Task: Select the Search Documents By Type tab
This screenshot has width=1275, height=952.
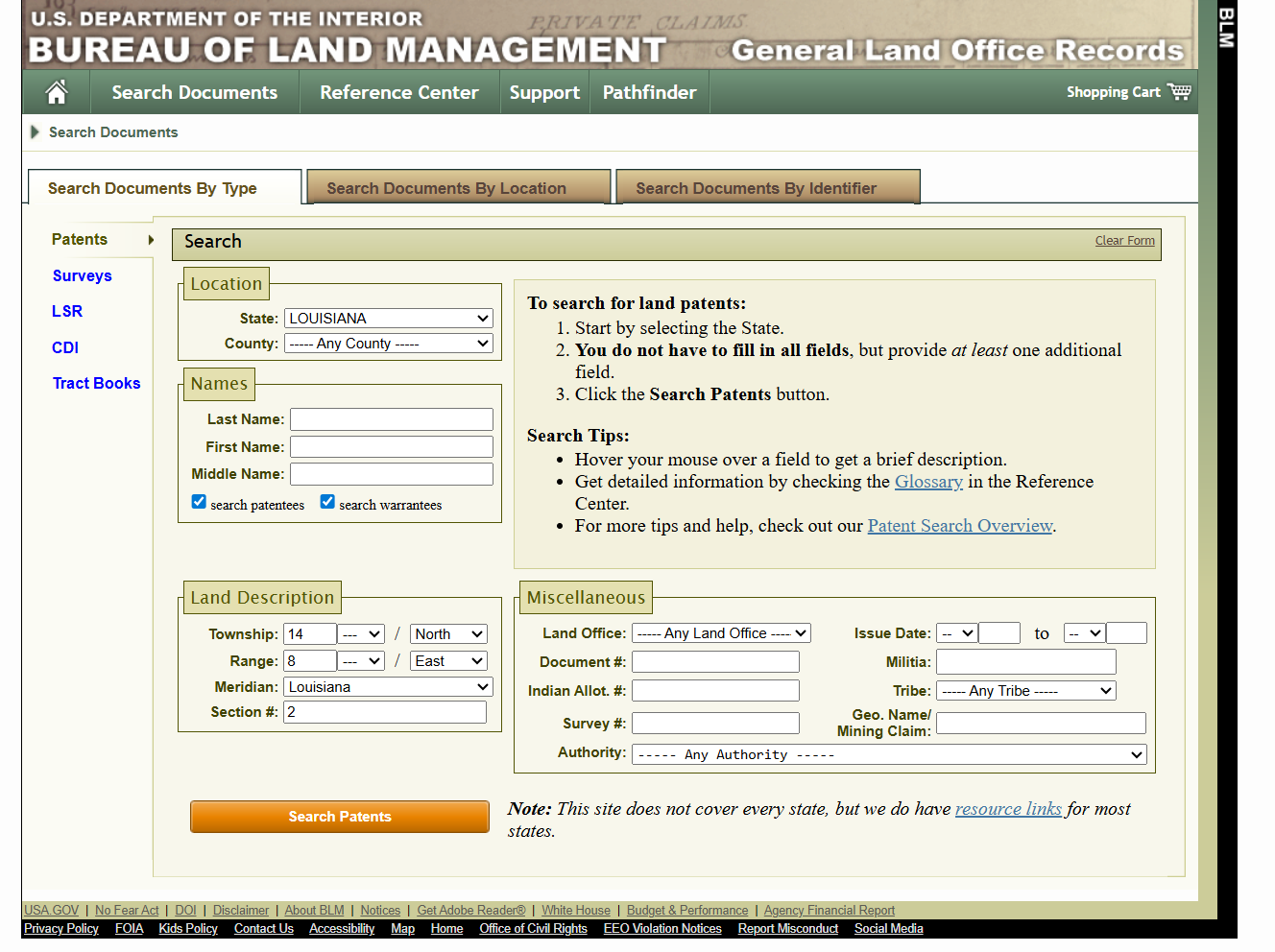Action: click(164, 188)
